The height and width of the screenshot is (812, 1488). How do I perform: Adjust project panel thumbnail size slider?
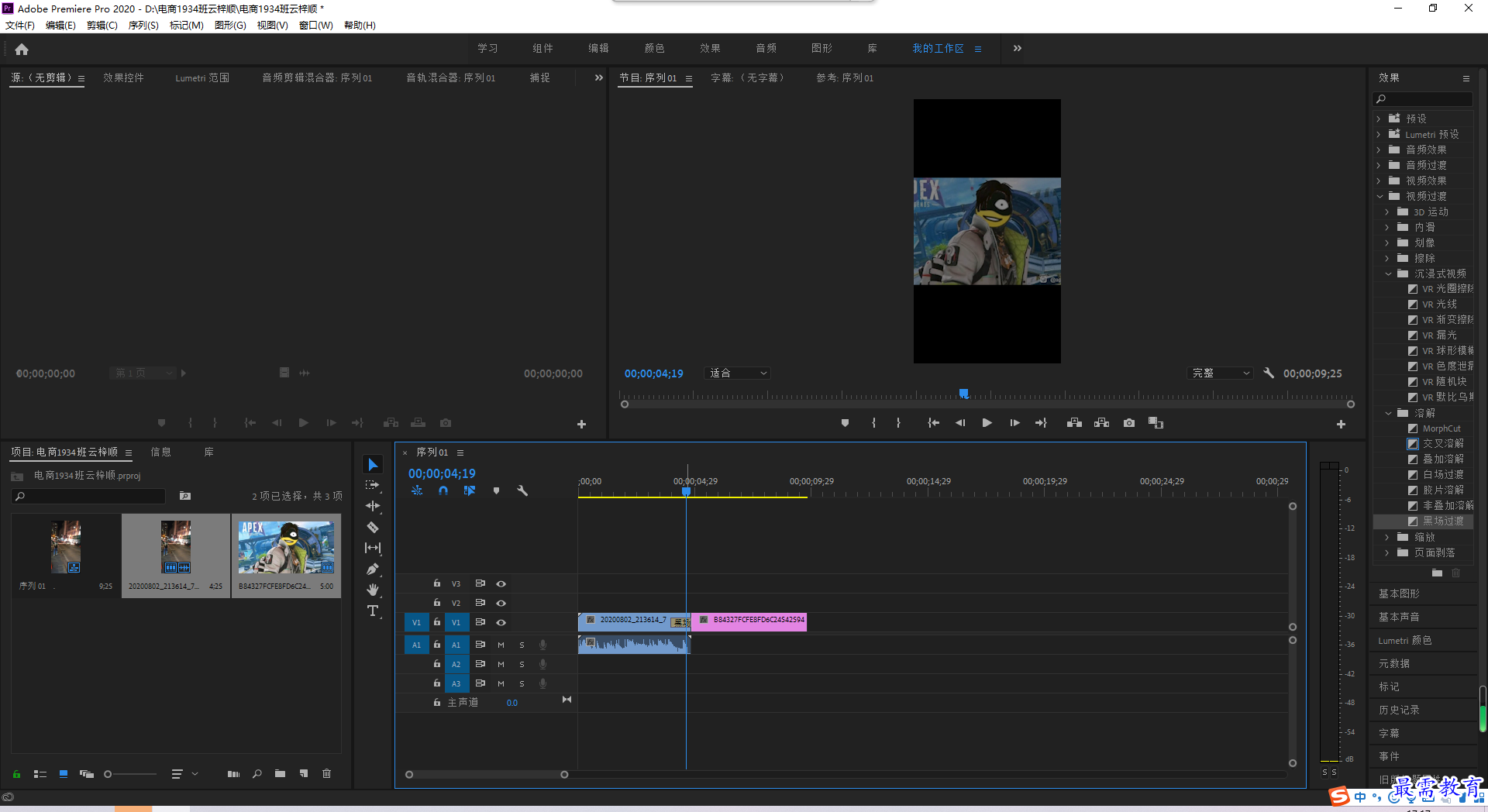[108, 774]
